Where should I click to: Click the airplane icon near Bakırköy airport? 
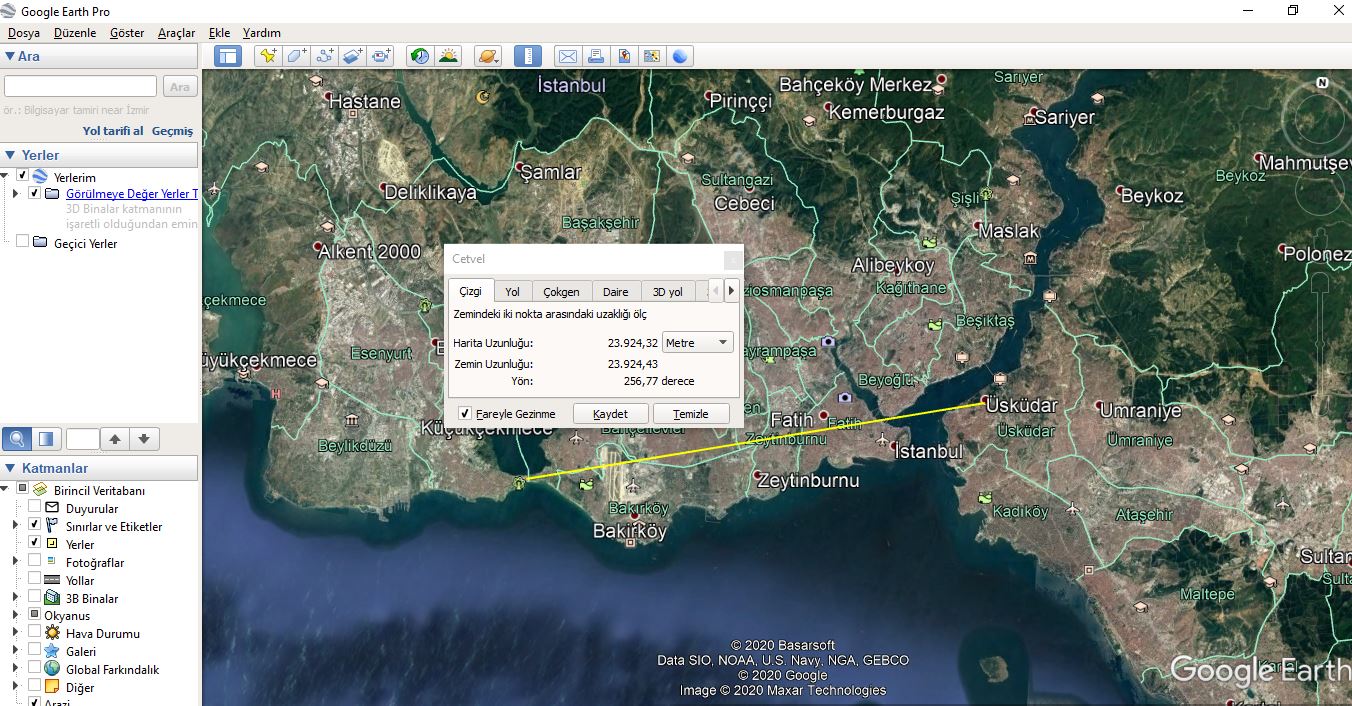[x=633, y=487]
